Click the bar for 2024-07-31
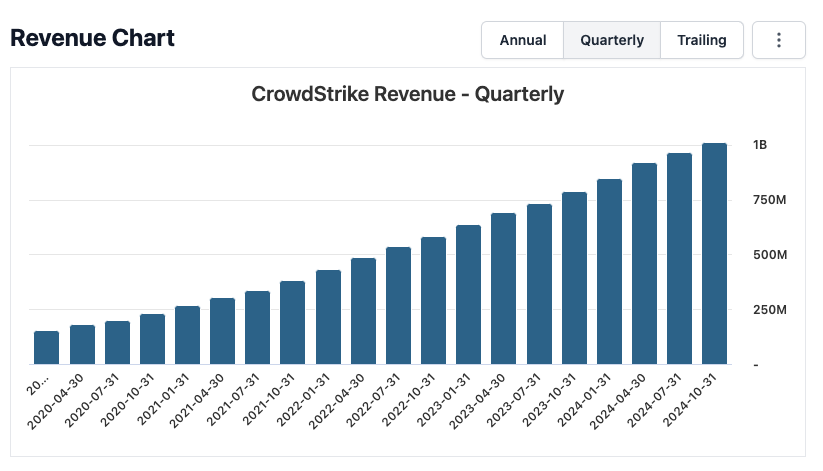 click(x=679, y=258)
